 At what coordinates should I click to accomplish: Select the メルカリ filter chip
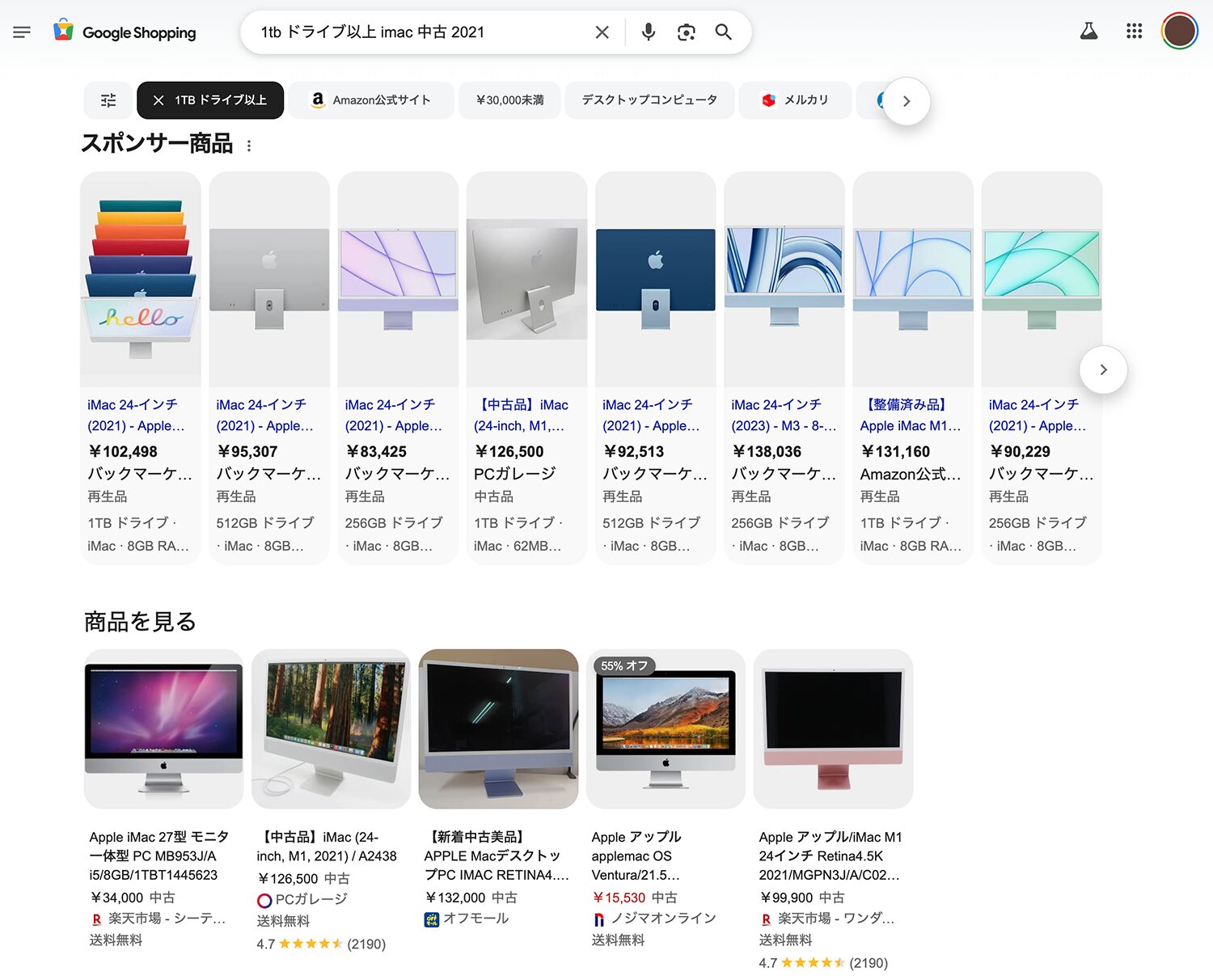pyautogui.click(x=795, y=100)
